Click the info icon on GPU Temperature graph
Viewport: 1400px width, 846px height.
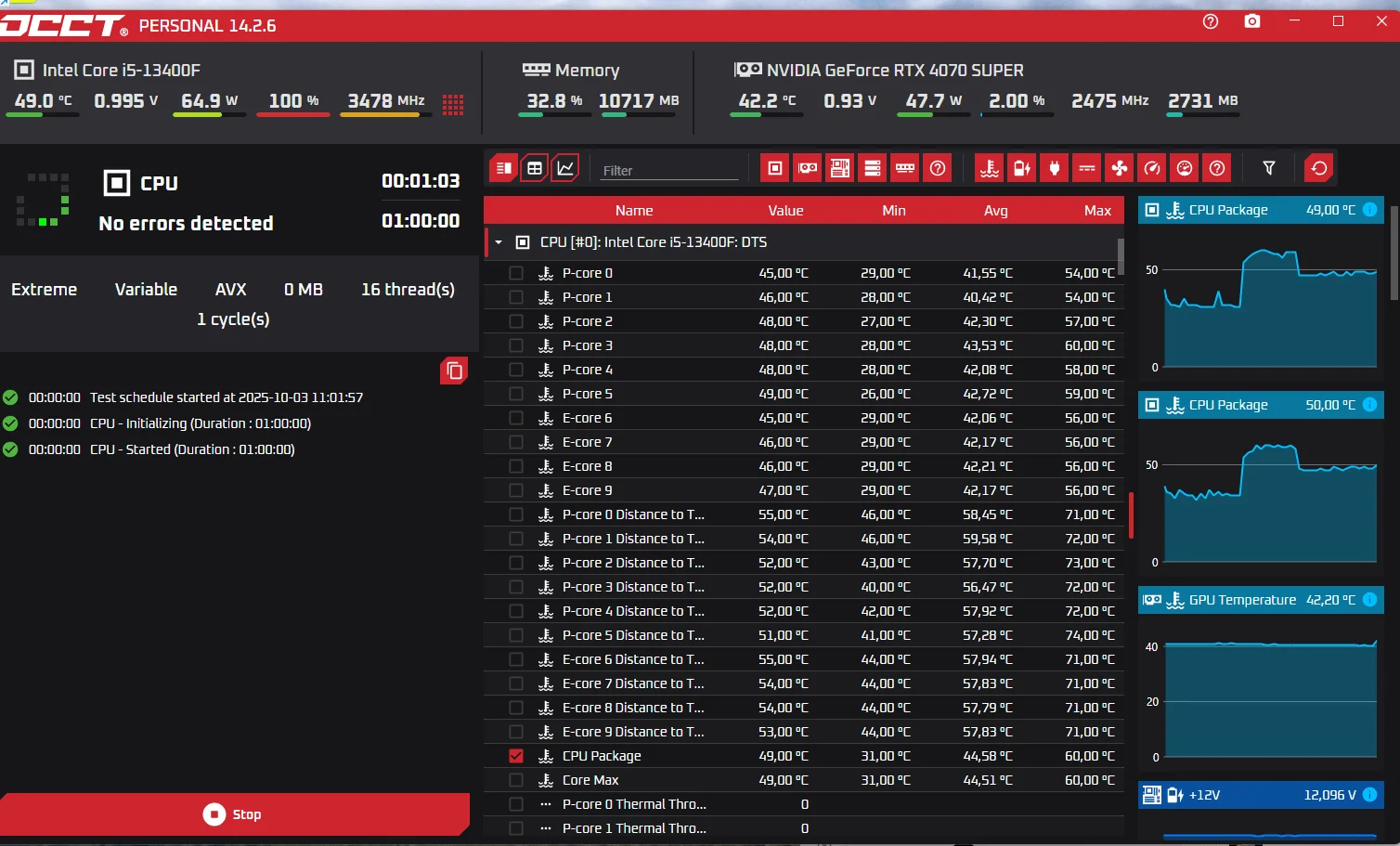pyautogui.click(x=1369, y=600)
